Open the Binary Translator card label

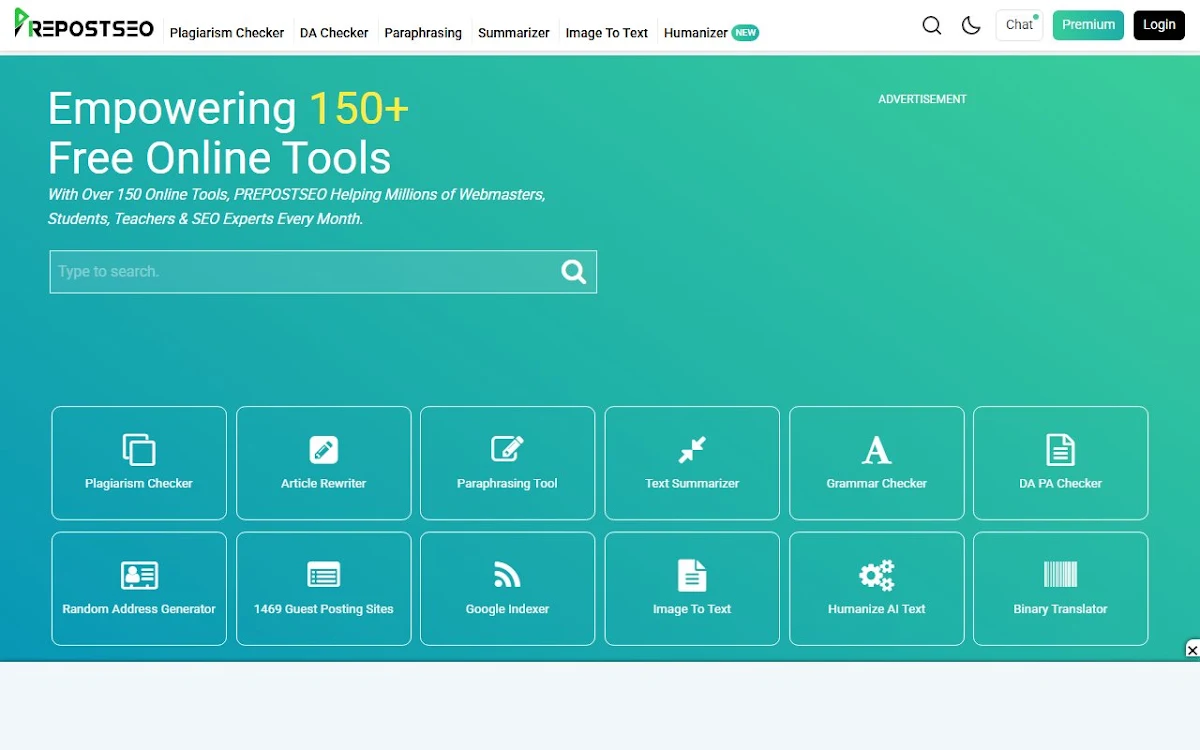pyautogui.click(x=1060, y=609)
